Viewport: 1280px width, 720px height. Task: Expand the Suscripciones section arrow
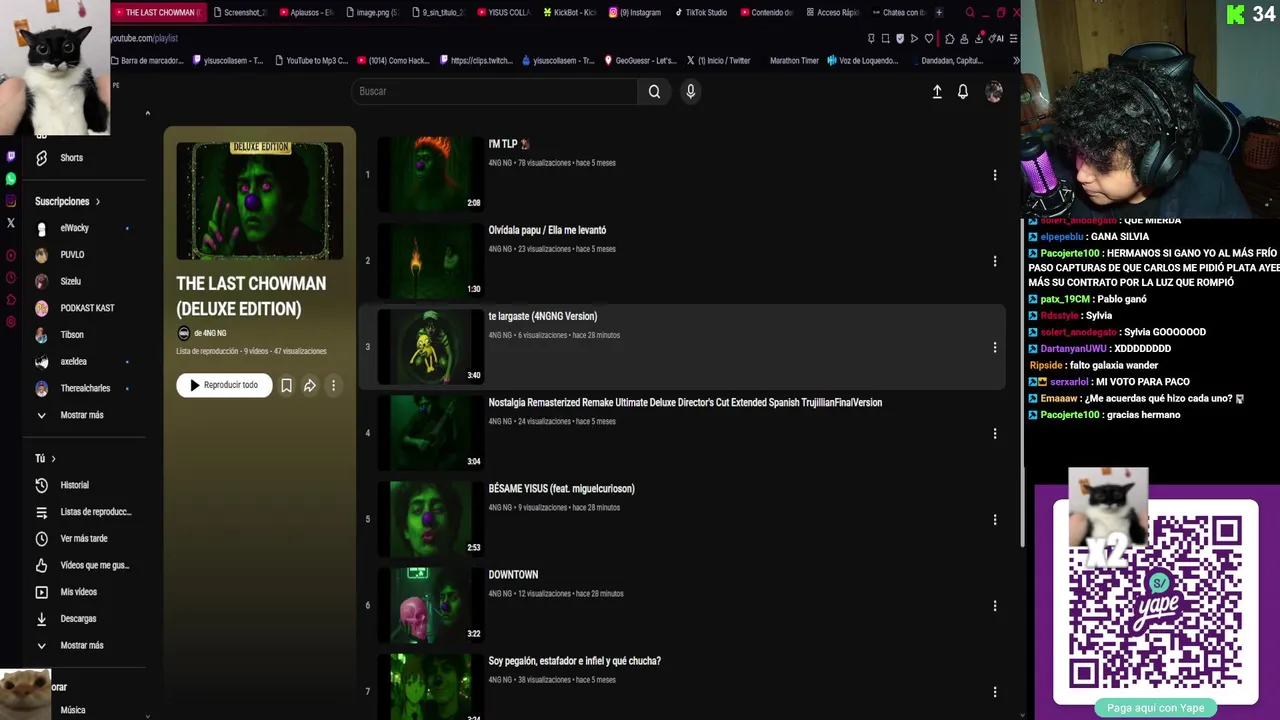point(97,201)
